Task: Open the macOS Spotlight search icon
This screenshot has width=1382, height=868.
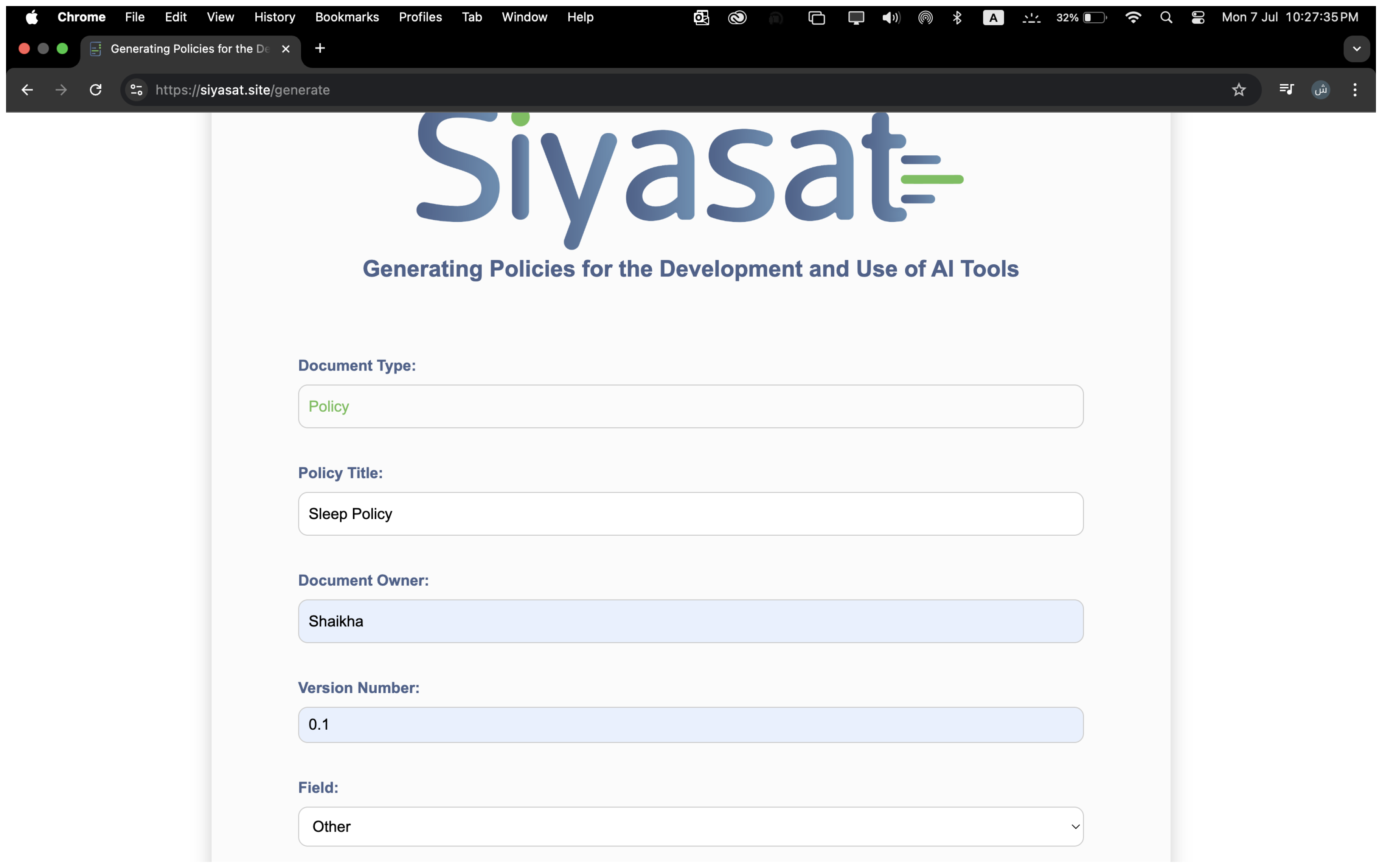Action: pyautogui.click(x=1166, y=17)
